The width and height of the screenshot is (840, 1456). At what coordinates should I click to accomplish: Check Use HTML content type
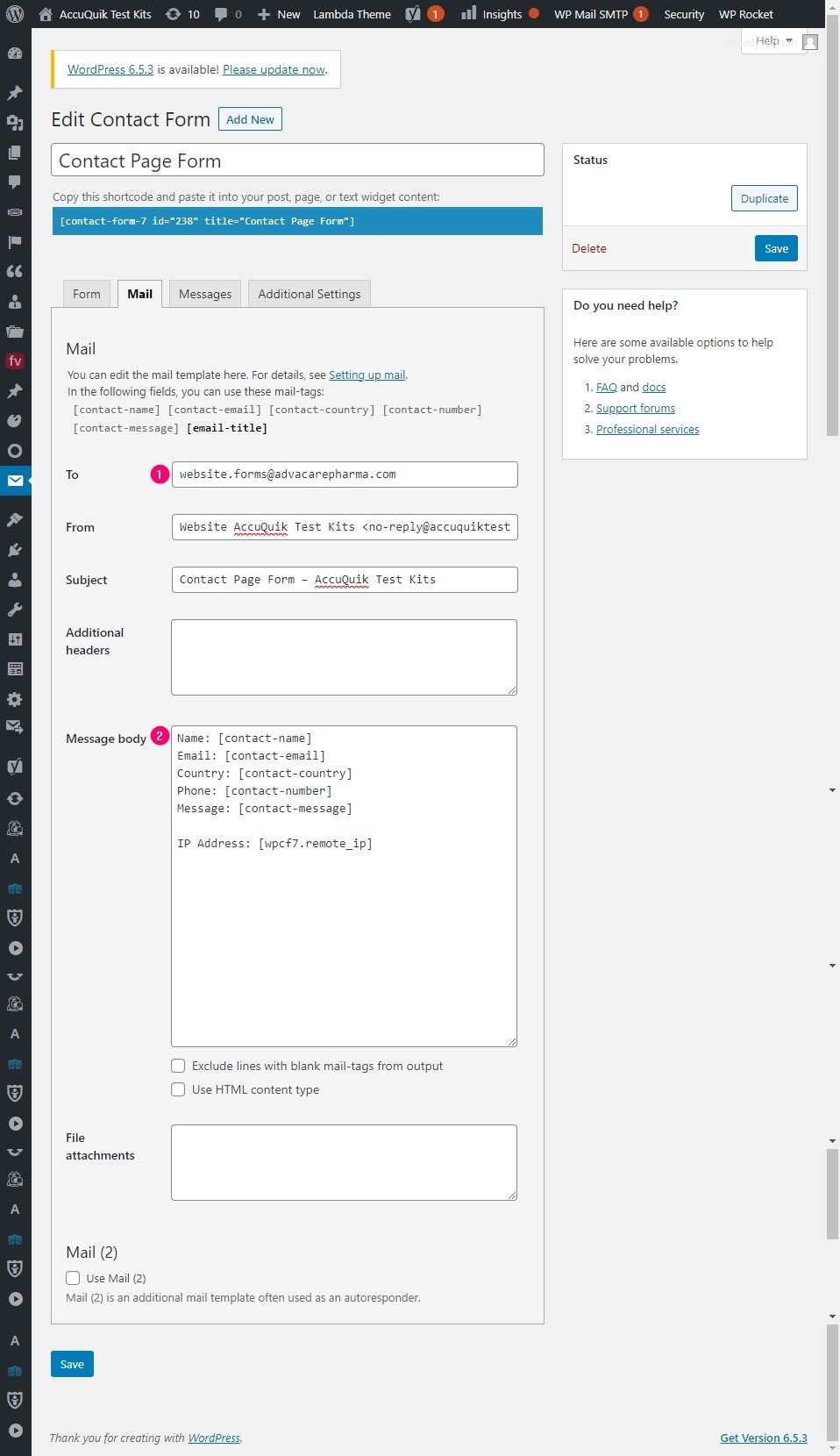(178, 1089)
